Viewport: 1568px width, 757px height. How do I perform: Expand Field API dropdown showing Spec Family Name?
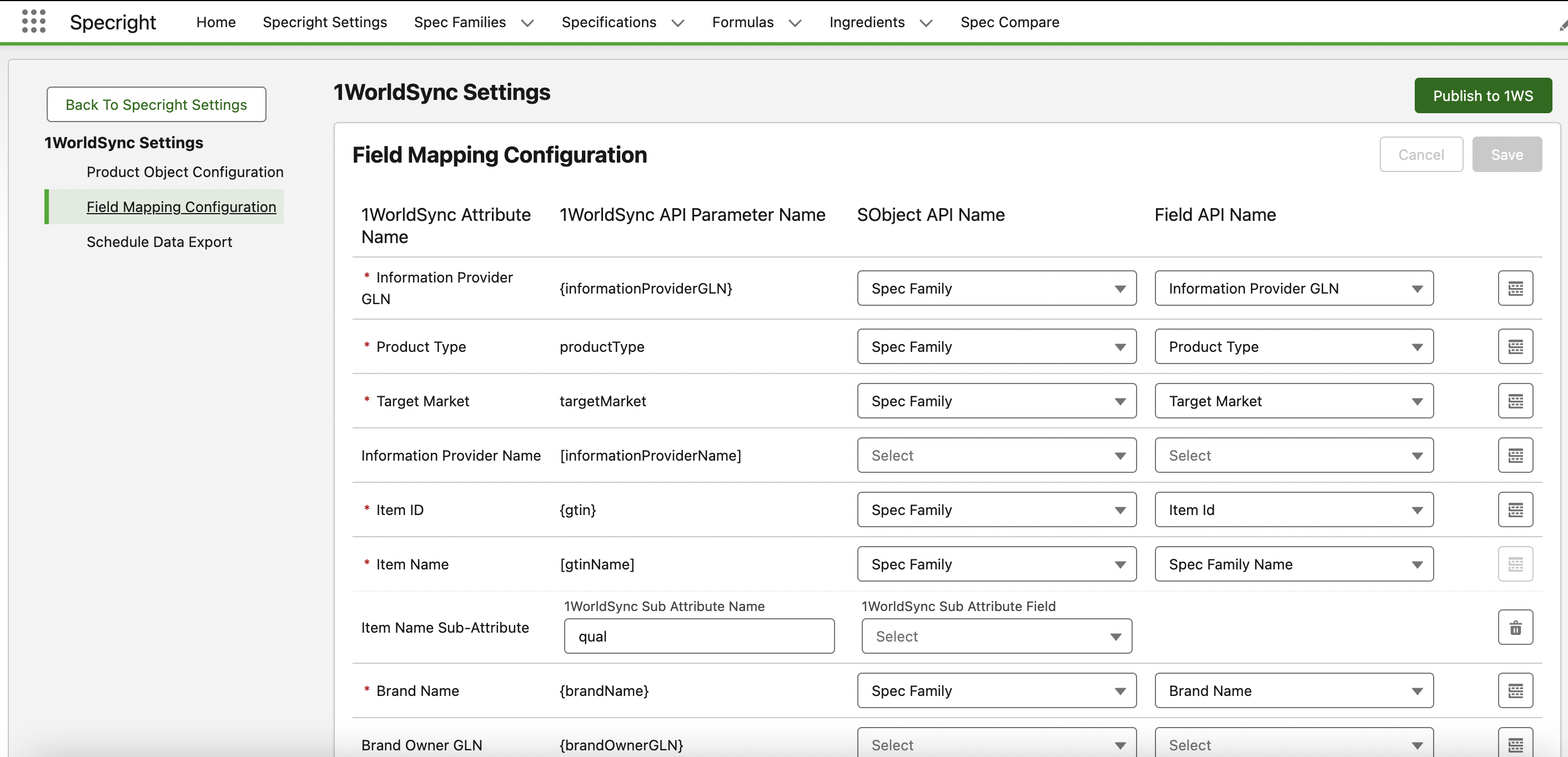(1294, 565)
